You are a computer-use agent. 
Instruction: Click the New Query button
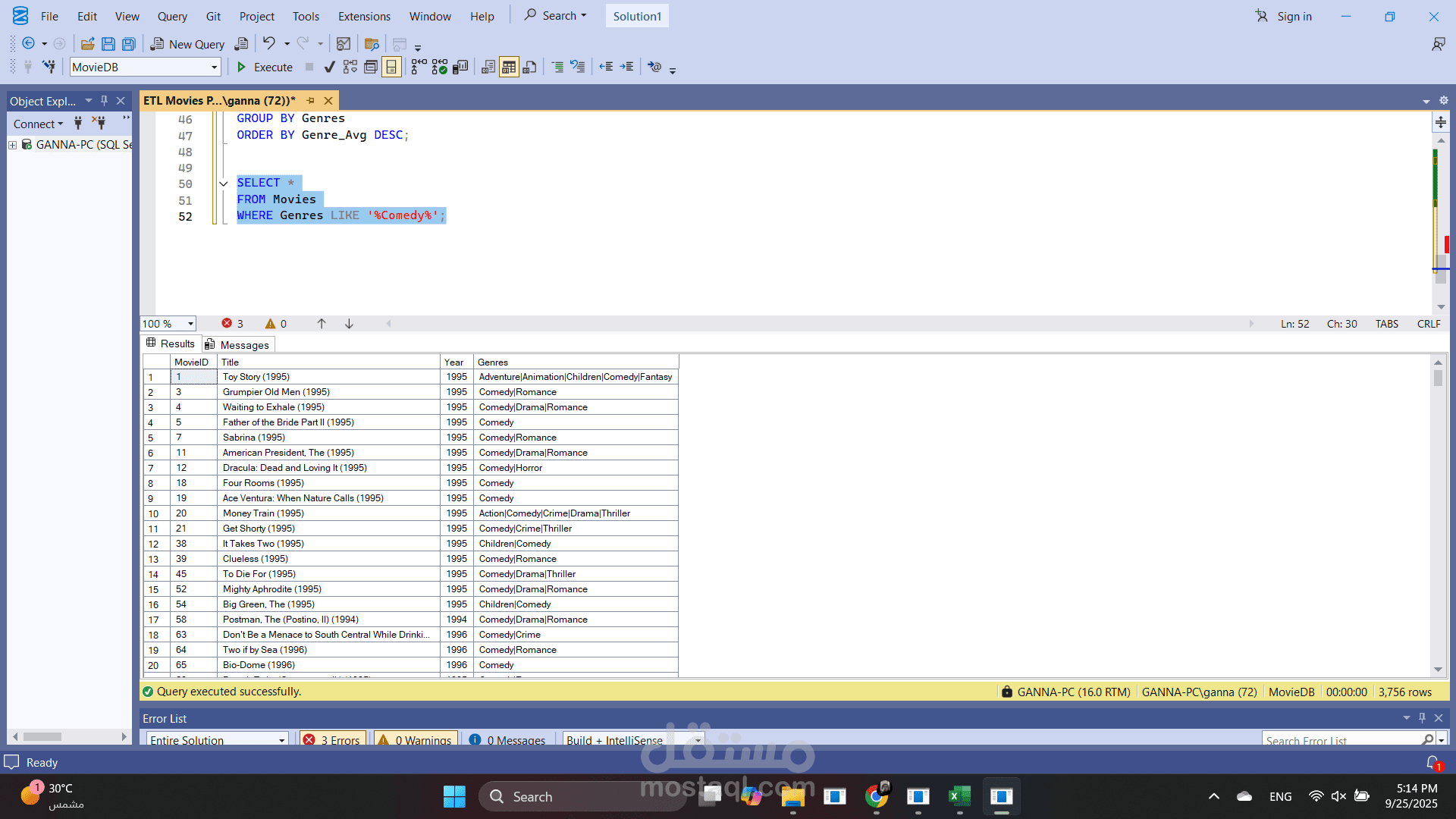coord(187,44)
